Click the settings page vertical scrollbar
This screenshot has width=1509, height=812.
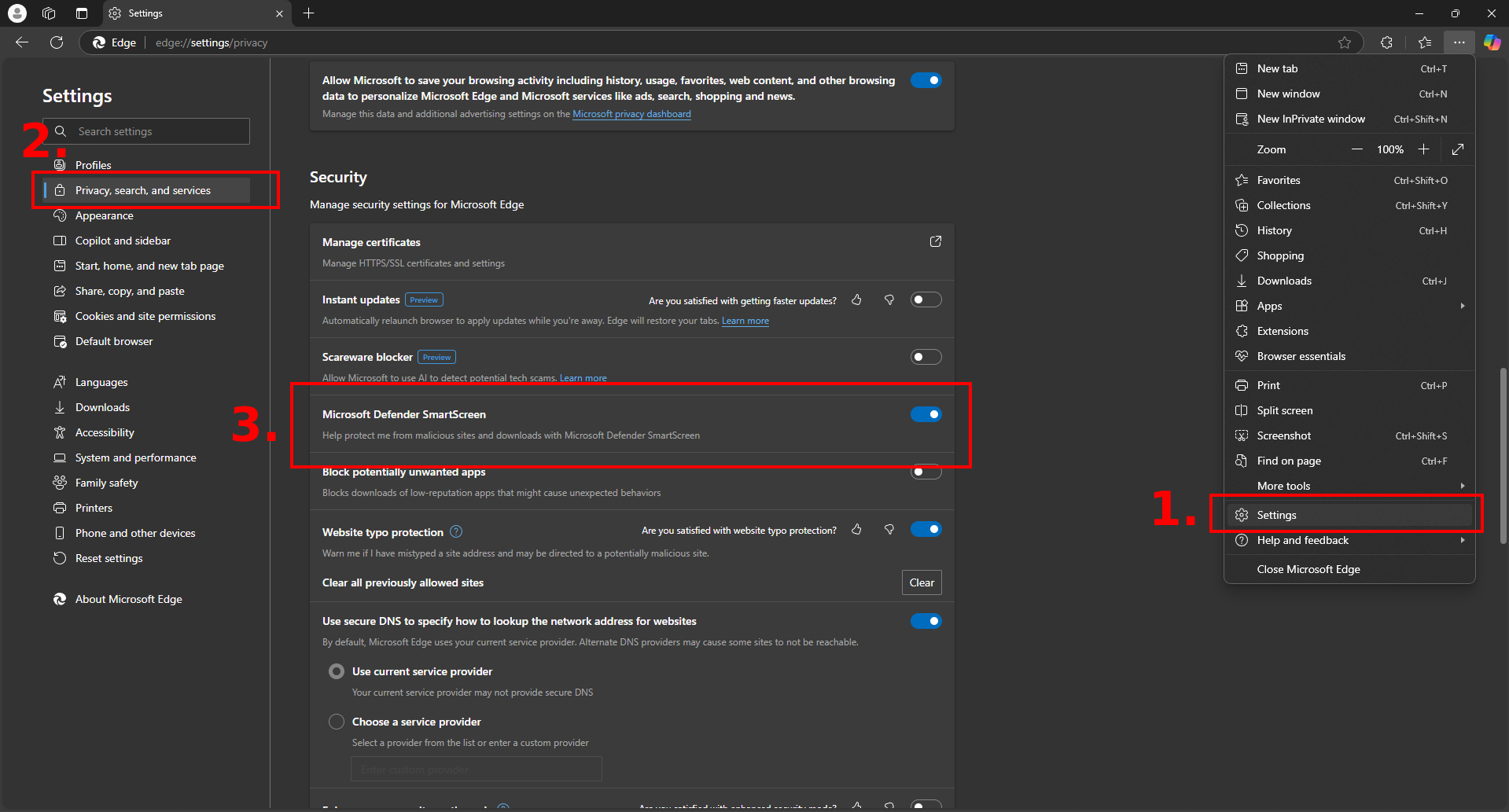[1503, 456]
